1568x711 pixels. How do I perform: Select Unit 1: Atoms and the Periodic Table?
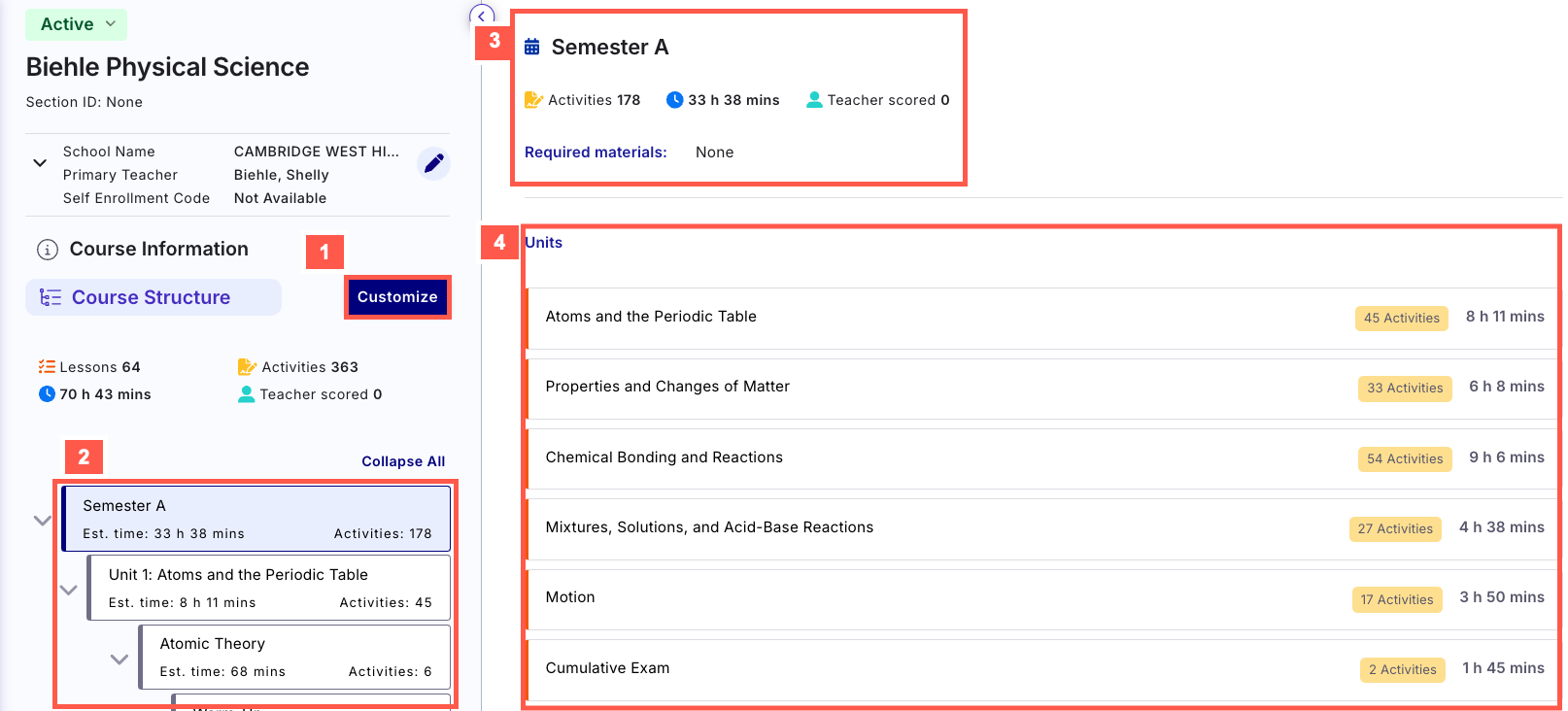point(269,588)
